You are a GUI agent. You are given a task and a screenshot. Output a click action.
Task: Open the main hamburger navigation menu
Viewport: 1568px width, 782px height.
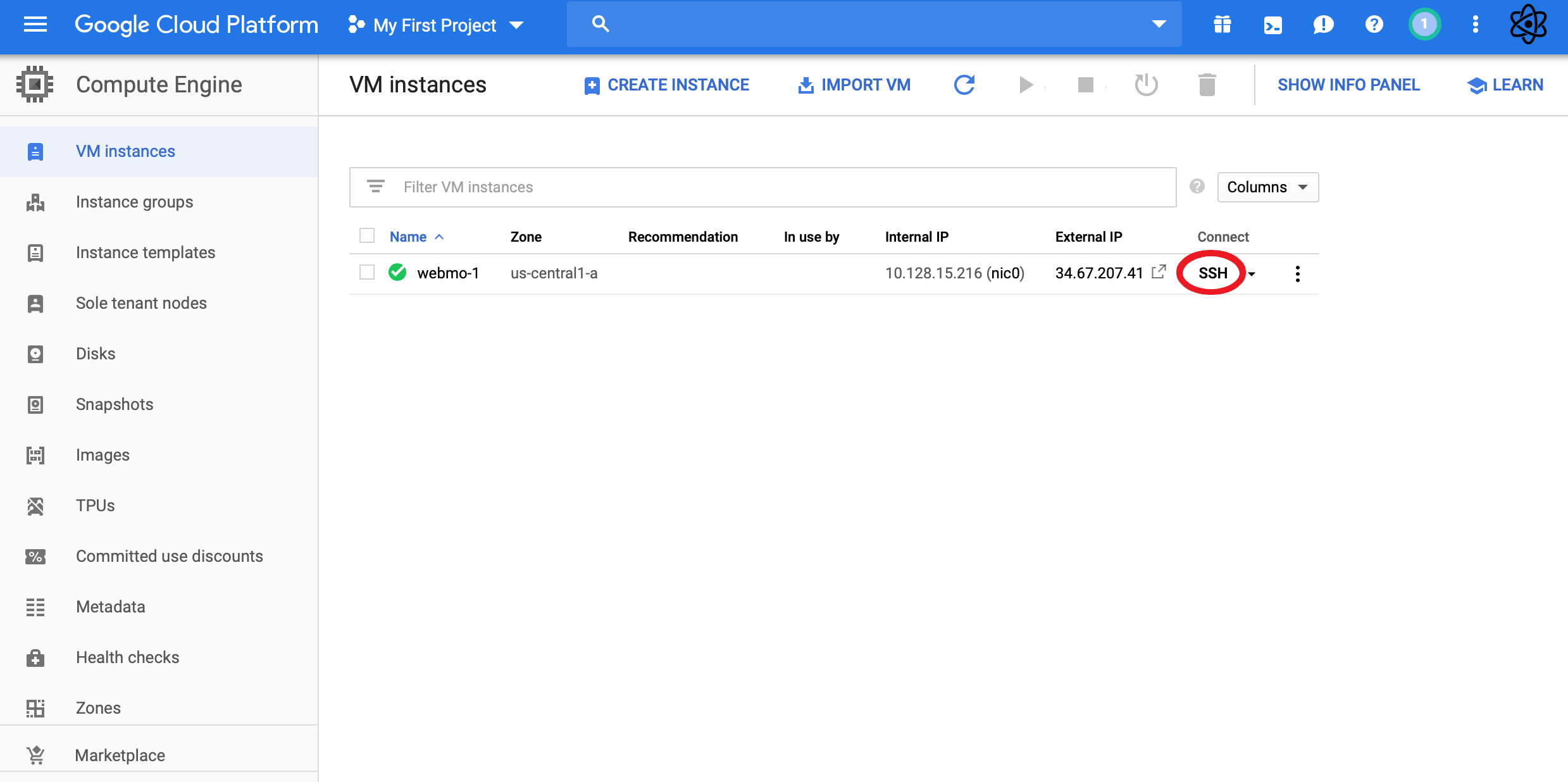click(35, 25)
